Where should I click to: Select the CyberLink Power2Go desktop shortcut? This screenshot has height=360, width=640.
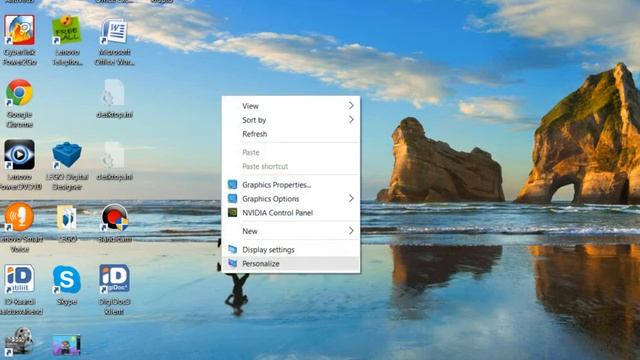pyautogui.click(x=19, y=40)
